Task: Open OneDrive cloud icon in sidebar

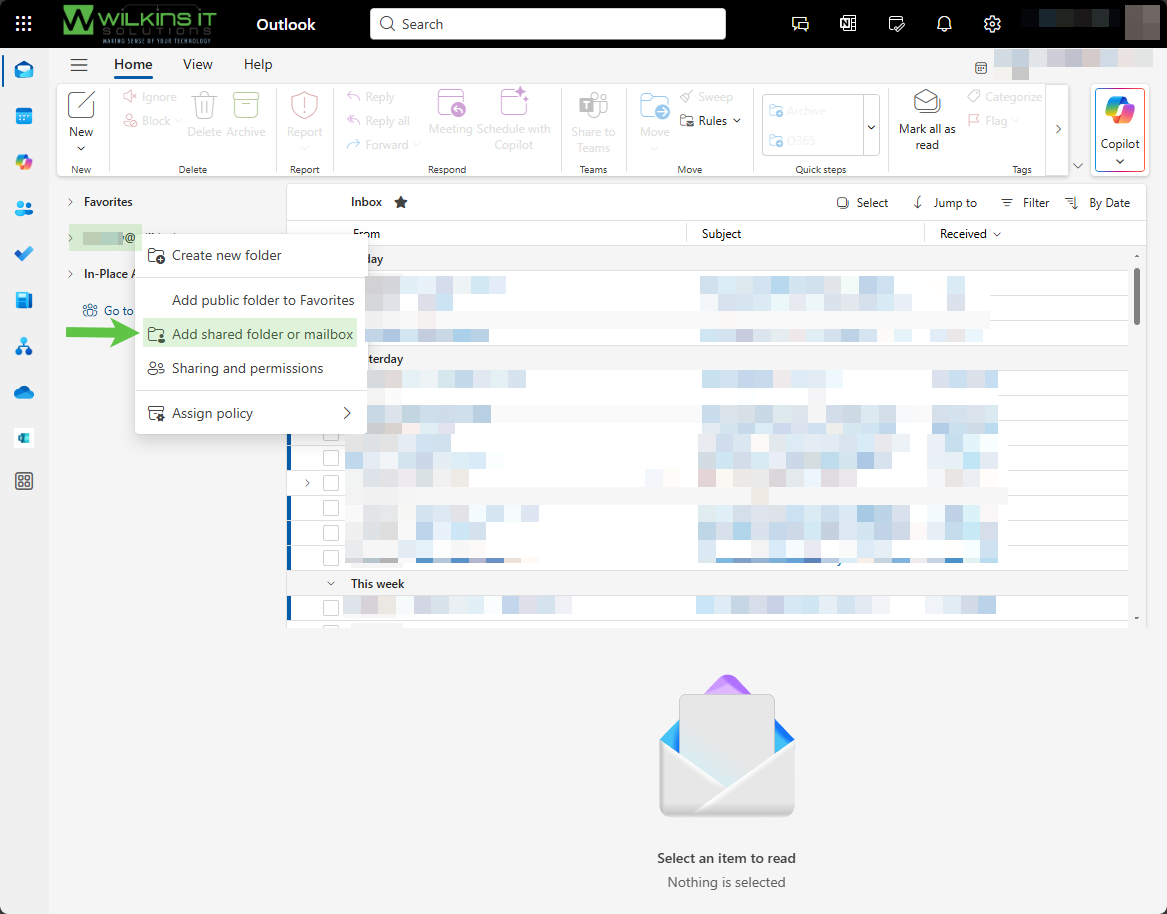Action: 24,392
